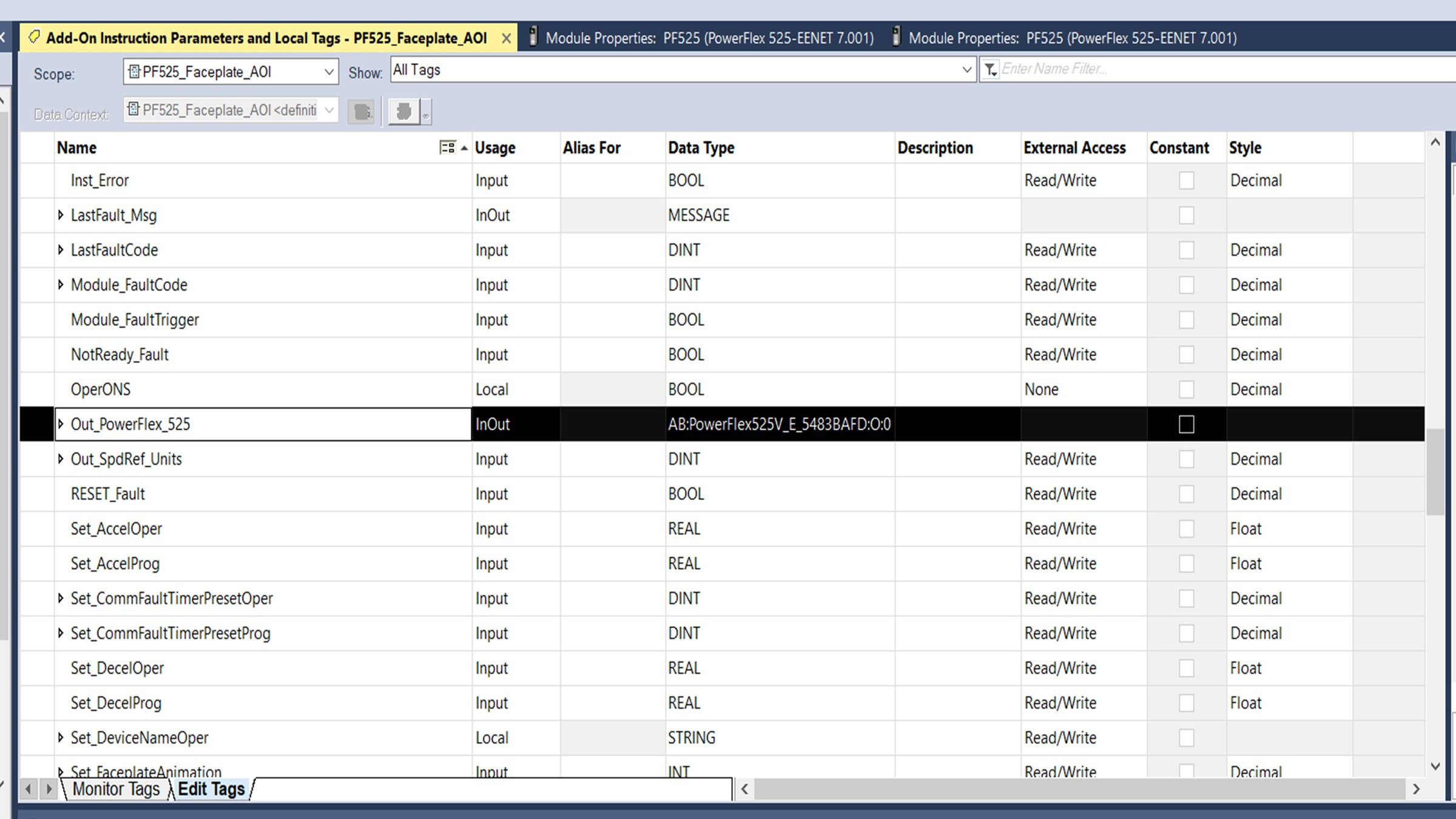Select the Inst_Error tag name

click(99, 180)
